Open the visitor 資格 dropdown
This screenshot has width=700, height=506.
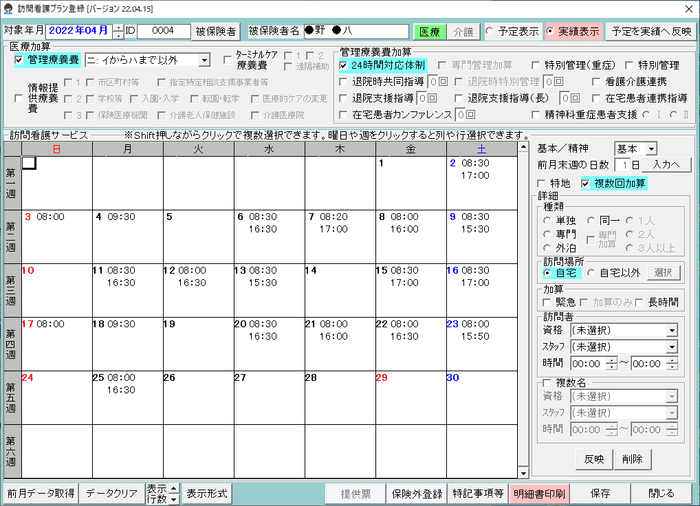click(672, 330)
